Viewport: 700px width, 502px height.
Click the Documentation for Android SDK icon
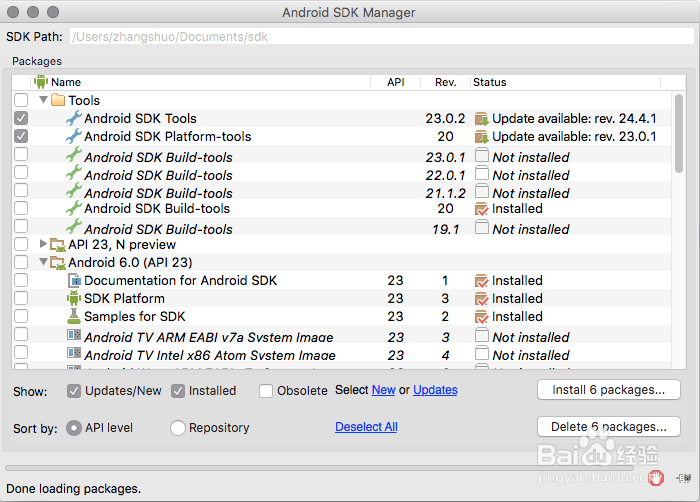tap(73, 281)
